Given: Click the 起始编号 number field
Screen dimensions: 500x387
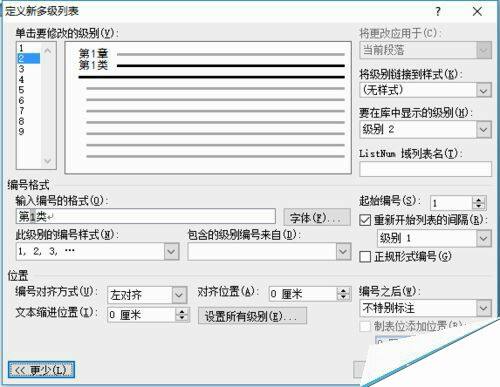Looking at the screenshot, I should (x=452, y=203).
